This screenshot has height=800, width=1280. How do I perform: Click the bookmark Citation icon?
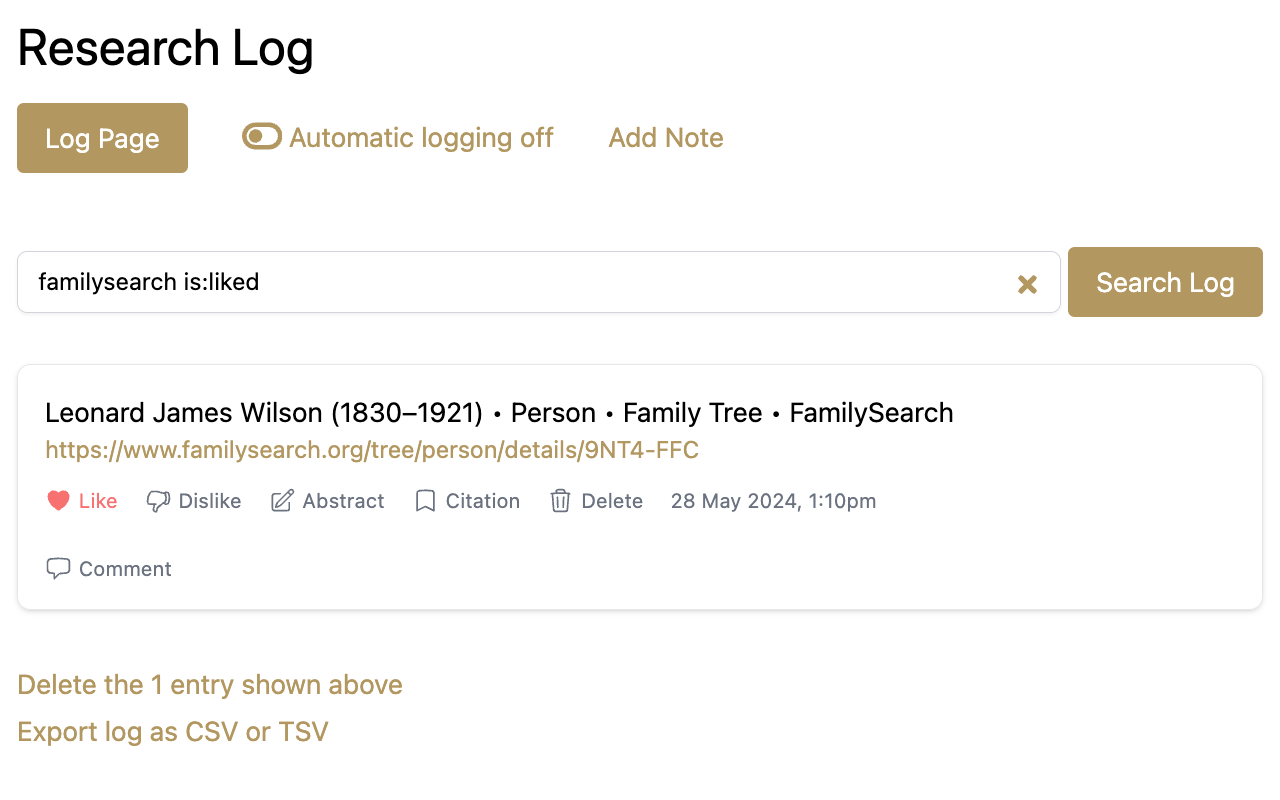tap(425, 501)
